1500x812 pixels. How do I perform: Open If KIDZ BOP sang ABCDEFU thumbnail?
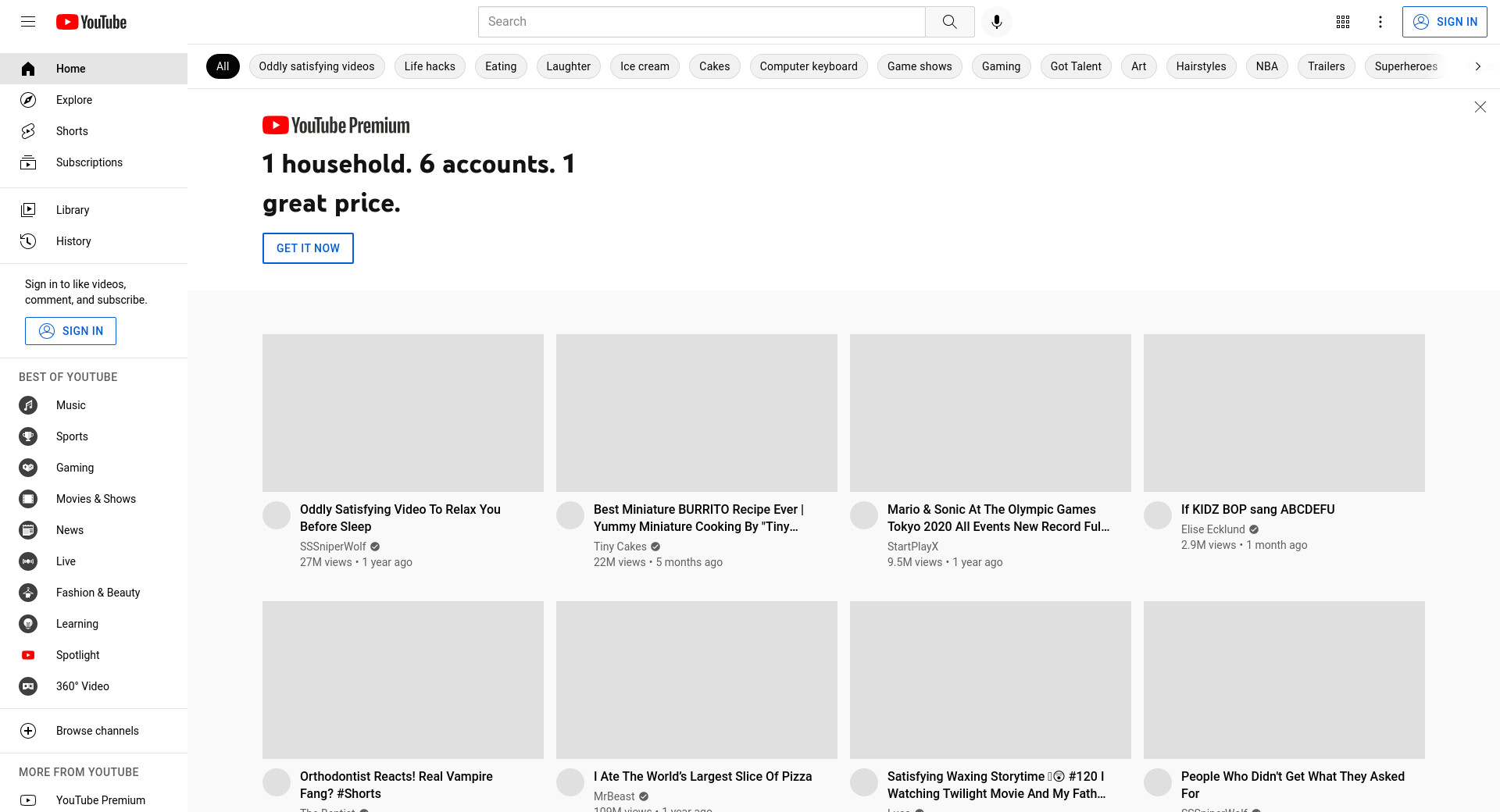(x=1284, y=413)
